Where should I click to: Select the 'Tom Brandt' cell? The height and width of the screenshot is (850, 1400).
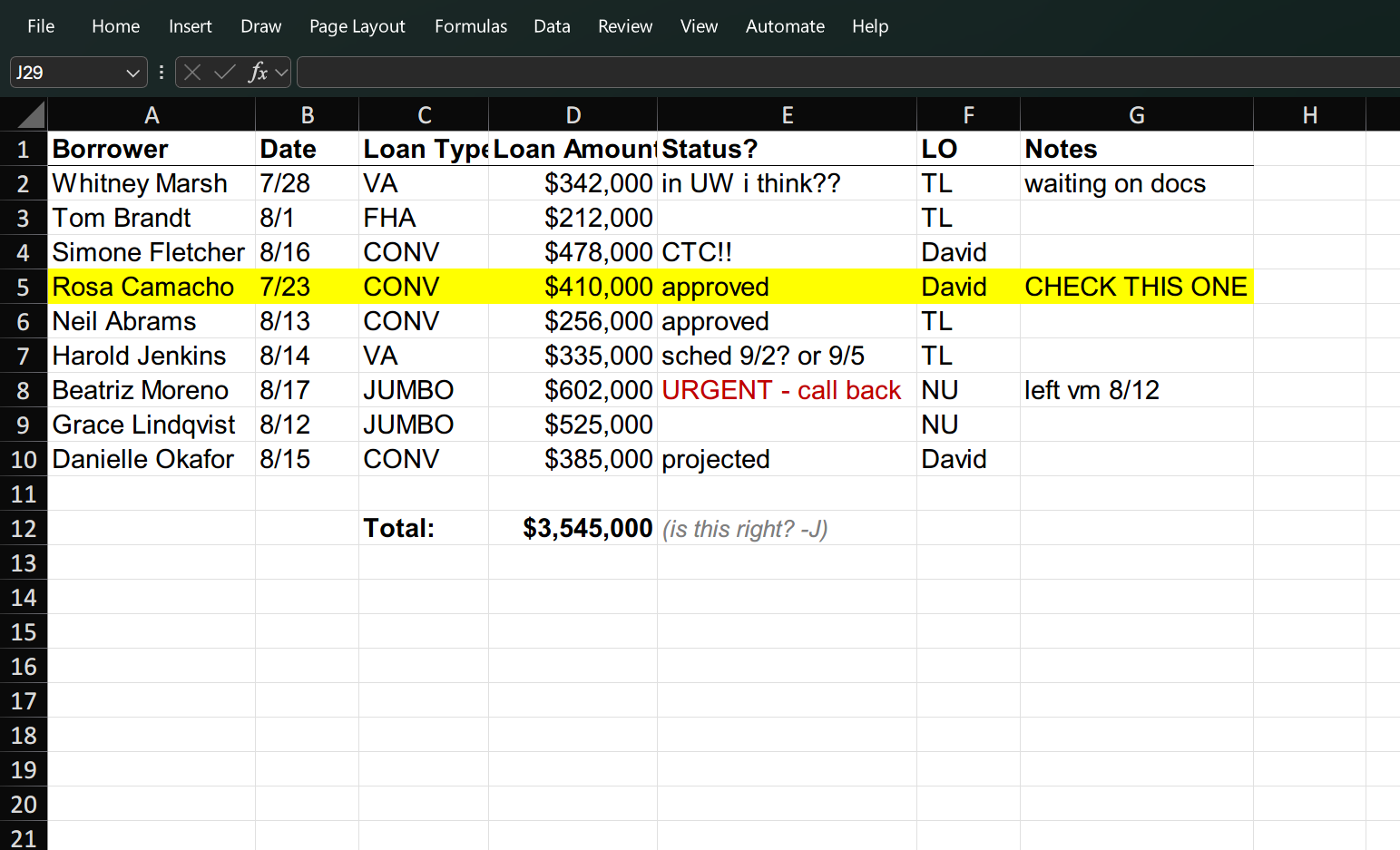152,218
